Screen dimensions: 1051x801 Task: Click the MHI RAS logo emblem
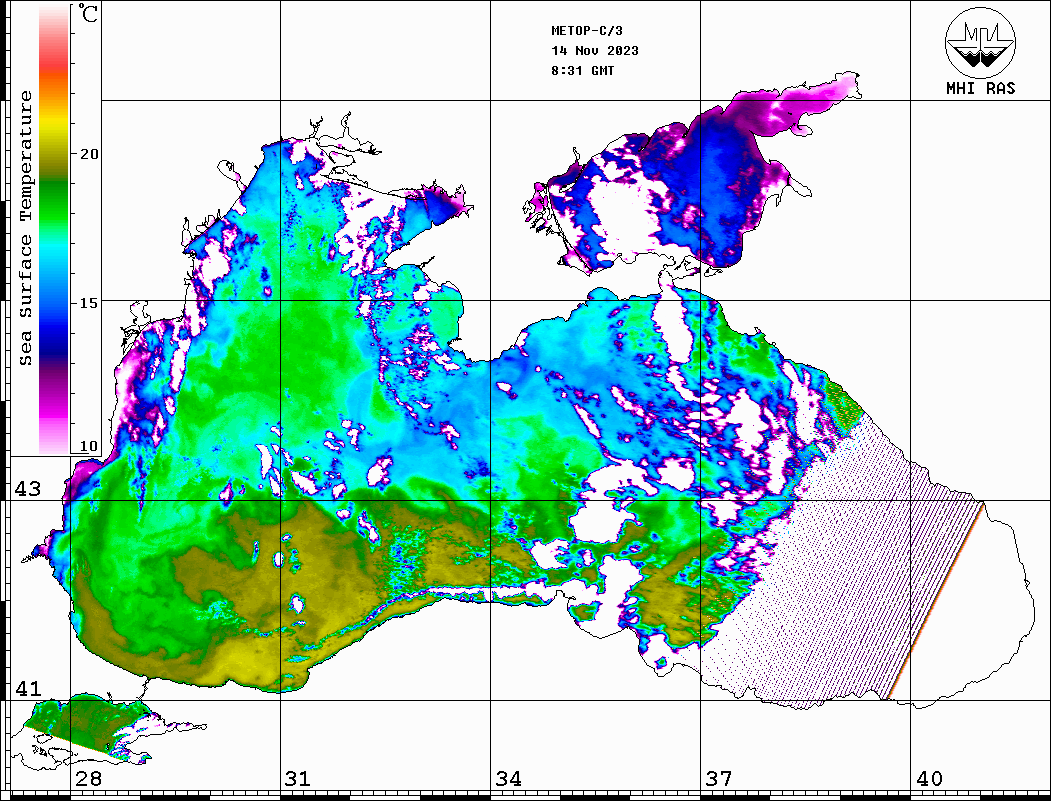tap(981, 42)
